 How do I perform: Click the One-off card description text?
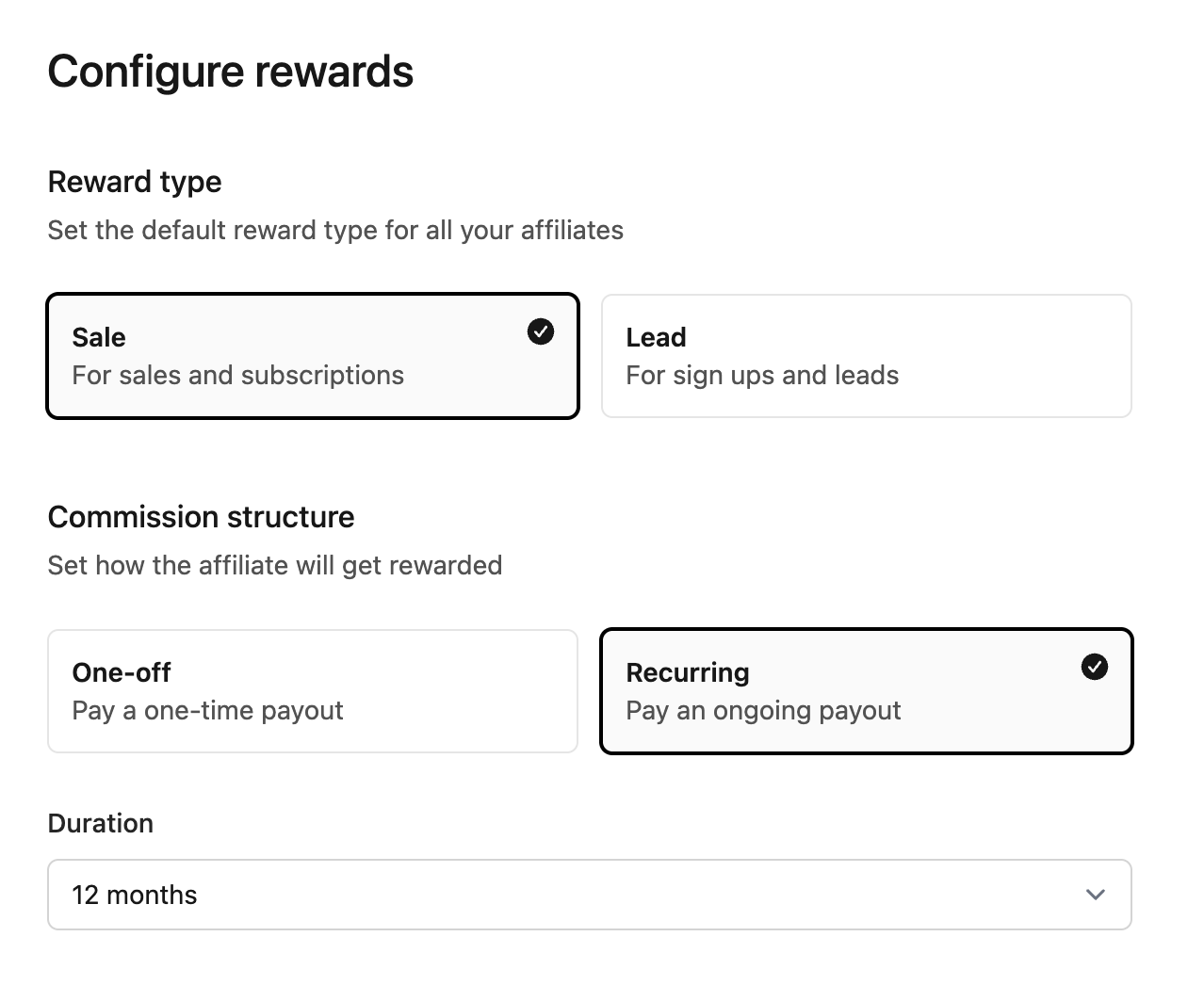207,711
